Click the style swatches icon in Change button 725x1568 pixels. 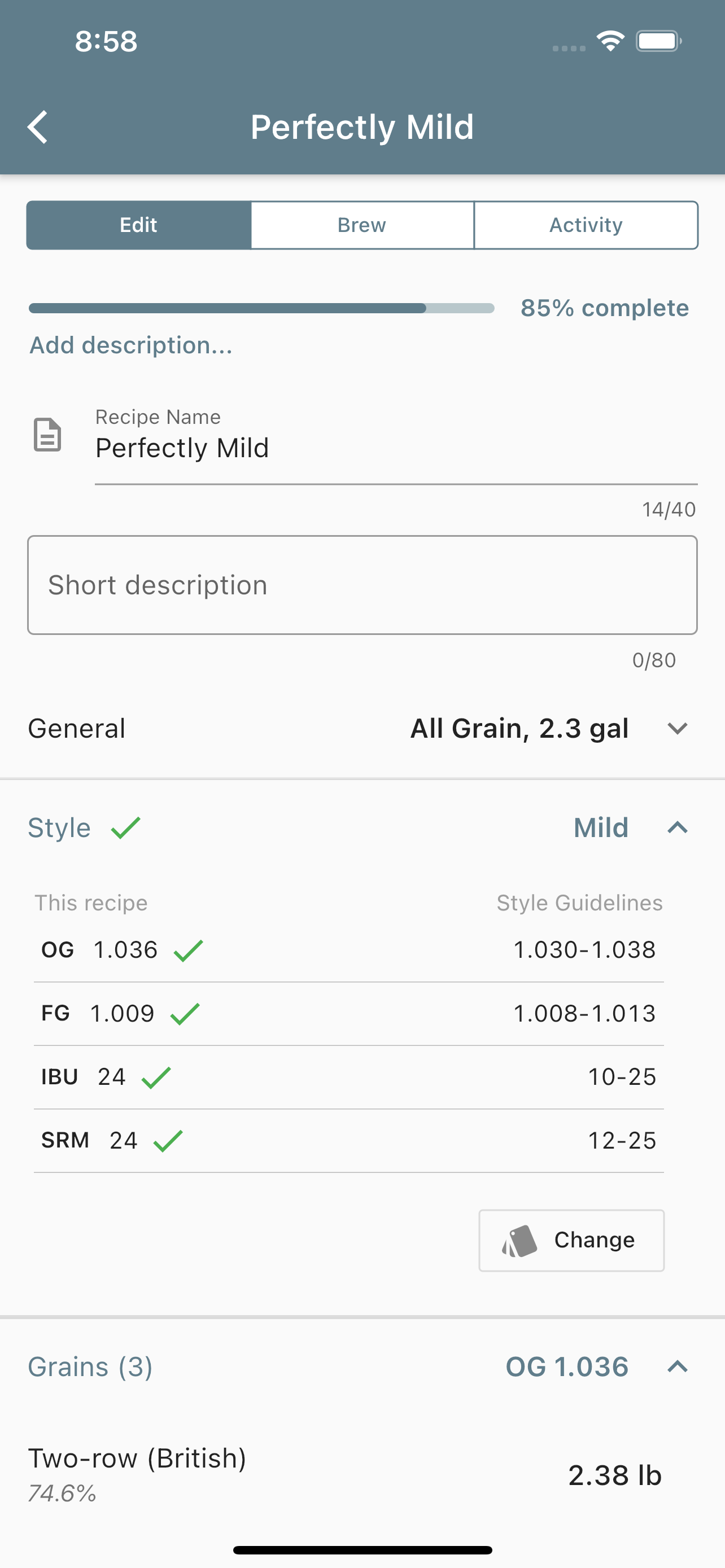point(519,1241)
